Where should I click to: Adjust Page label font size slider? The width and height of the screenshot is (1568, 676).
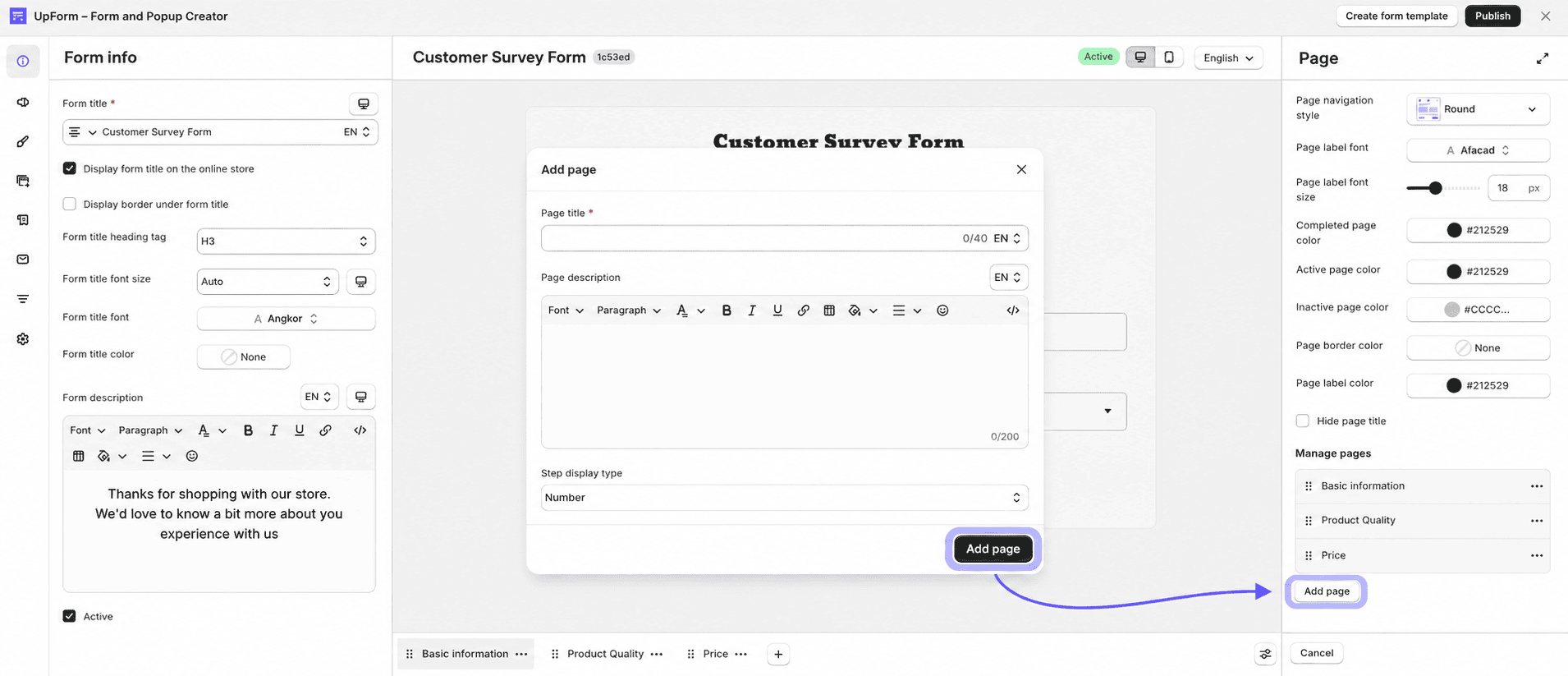[1435, 188]
